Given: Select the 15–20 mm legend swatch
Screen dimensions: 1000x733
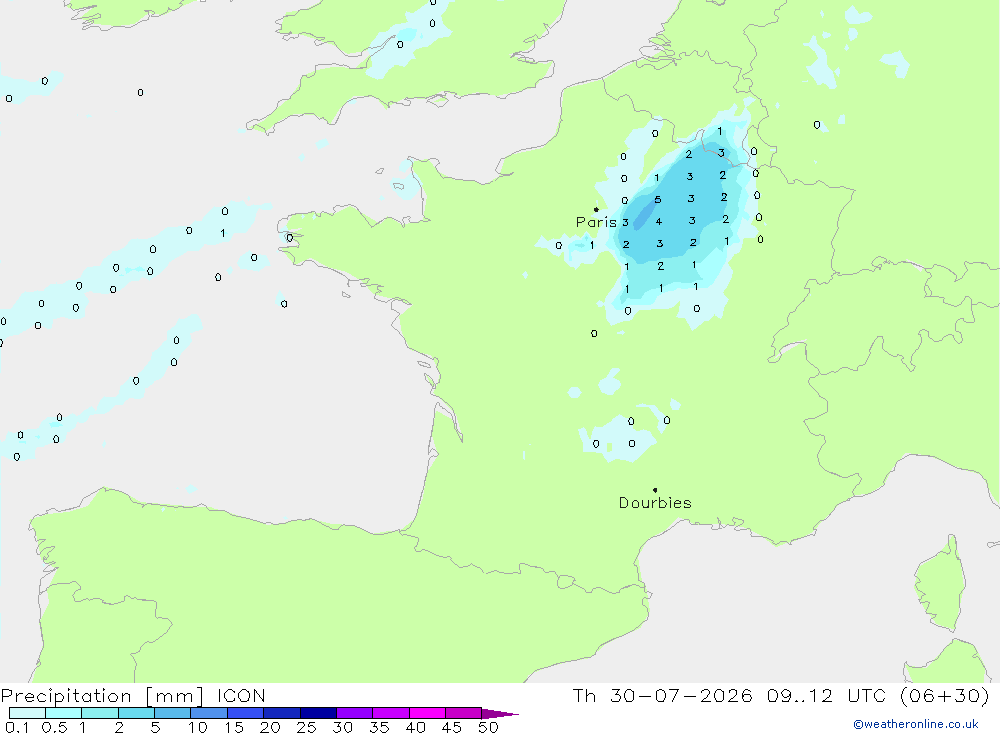Looking at the screenshot, I should tap(246, 713).
